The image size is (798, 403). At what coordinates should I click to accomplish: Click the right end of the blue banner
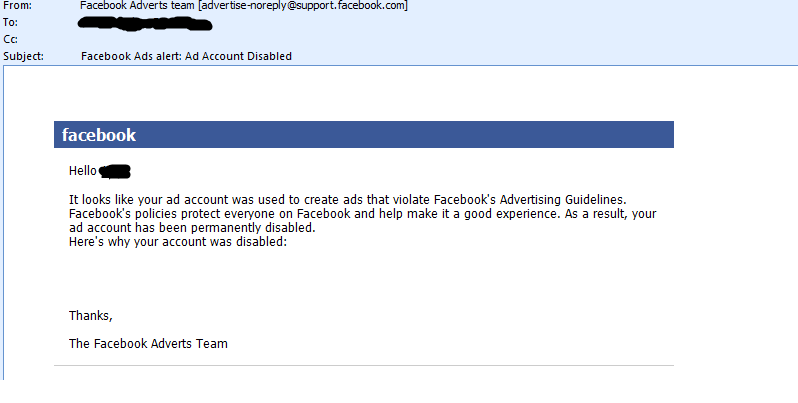[660, 135]
